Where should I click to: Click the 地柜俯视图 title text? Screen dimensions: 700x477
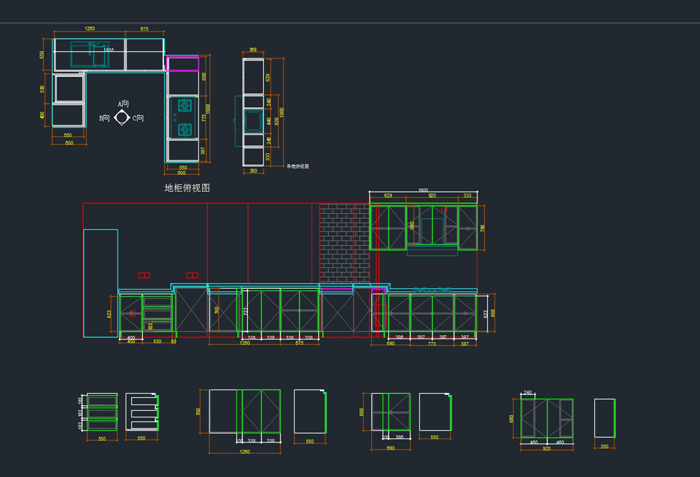coord(187,188)
